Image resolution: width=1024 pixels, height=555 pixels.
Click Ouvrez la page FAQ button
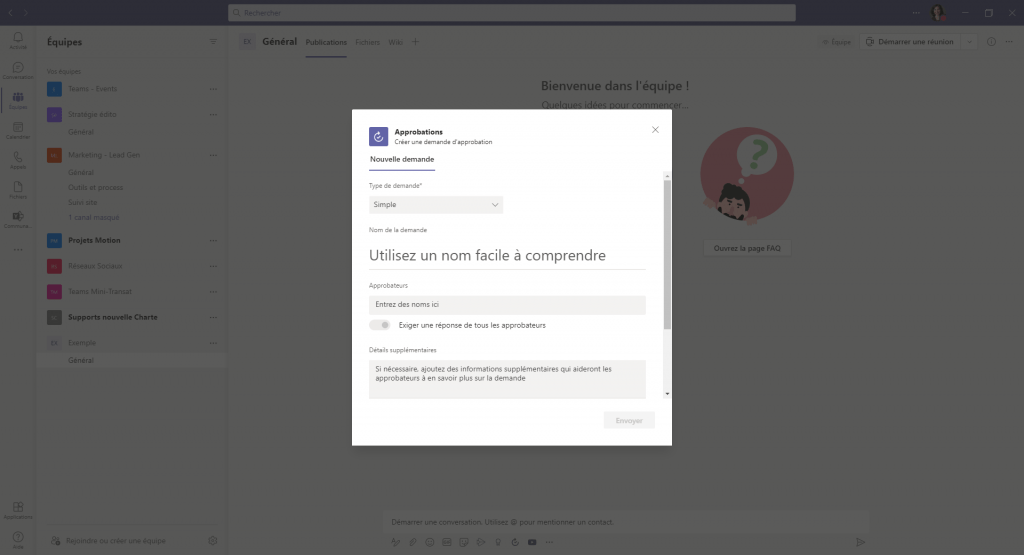click(x=747, y=248)
